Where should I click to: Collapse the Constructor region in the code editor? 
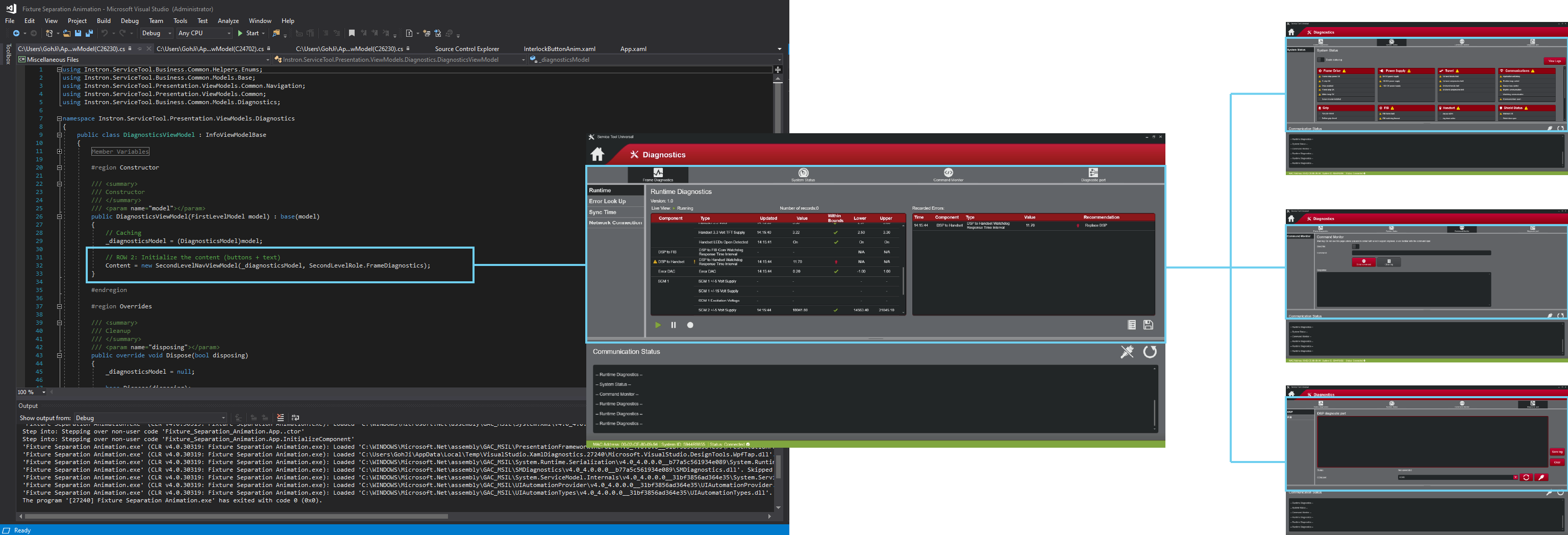tap(59, 167)
